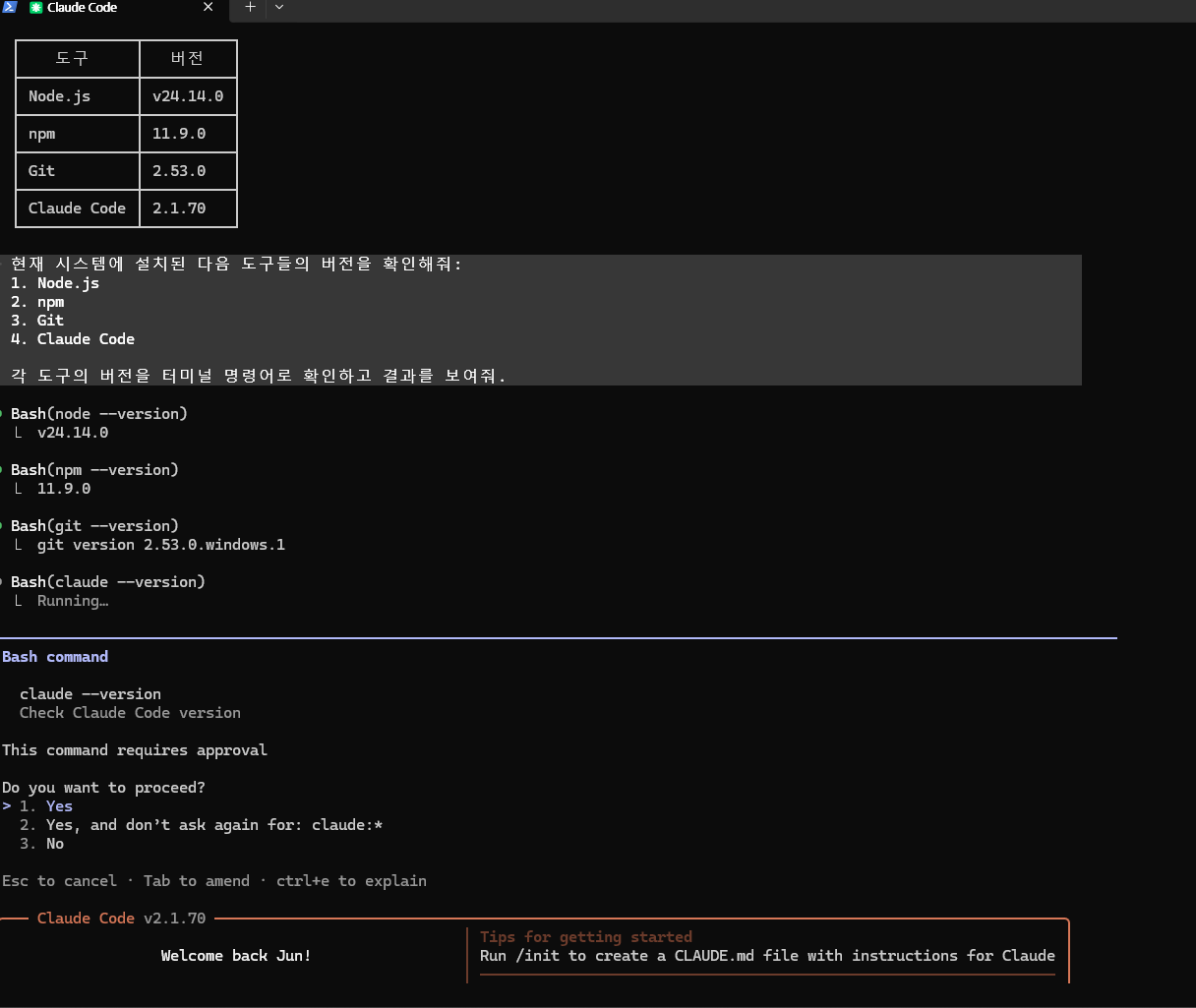
Task: Click the Bash(node --version) line
Action: pos(99,414)
